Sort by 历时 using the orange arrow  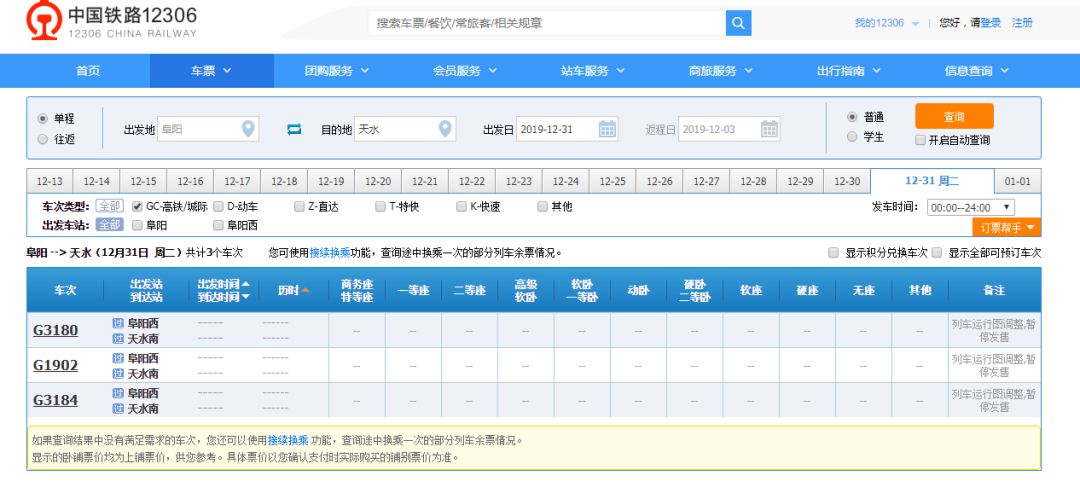(305, 290)
